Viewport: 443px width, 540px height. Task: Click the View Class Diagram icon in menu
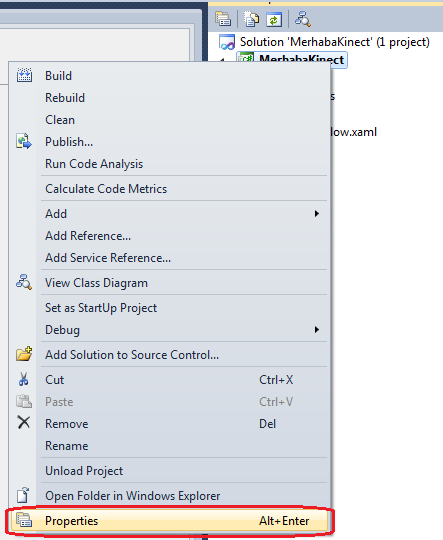(x=24, y=282)
